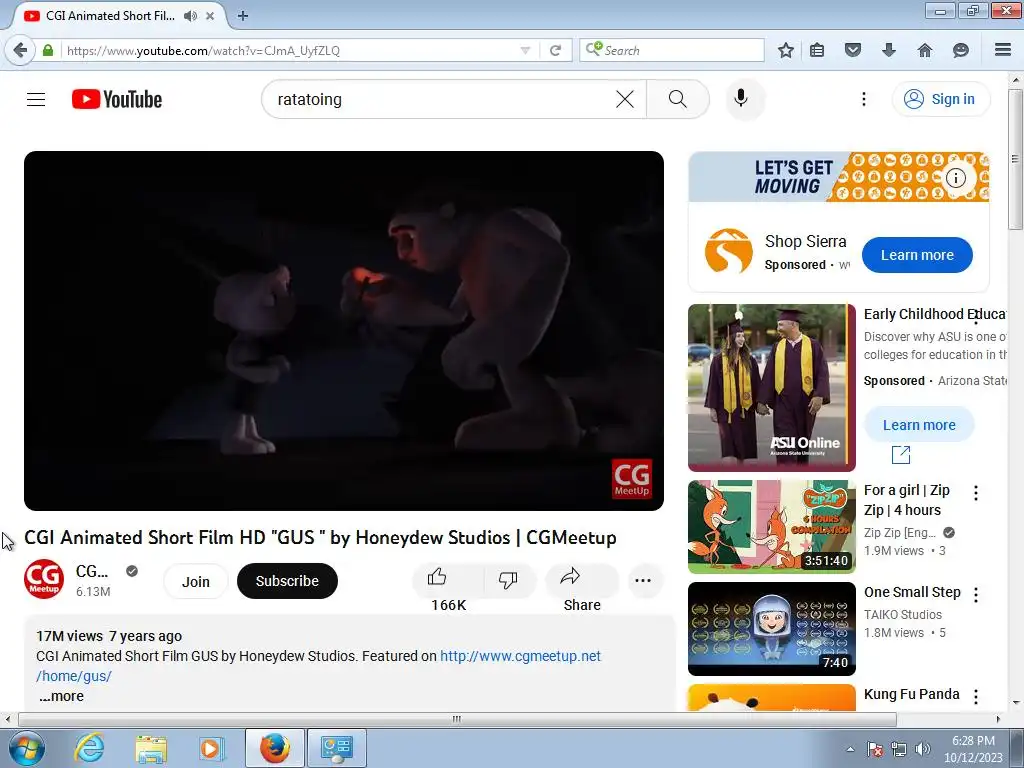Learn more about ASU Early Childhood Education

919,425
